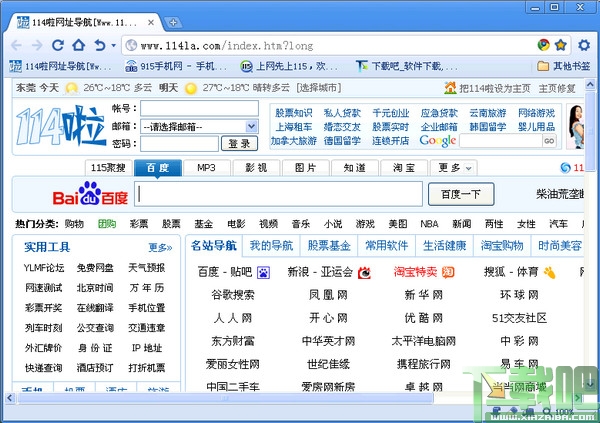Viewport: 600px width, 423px height.
Task: Open the 其他书签 bookmarks folder
Action: click(x=564, y=66)
